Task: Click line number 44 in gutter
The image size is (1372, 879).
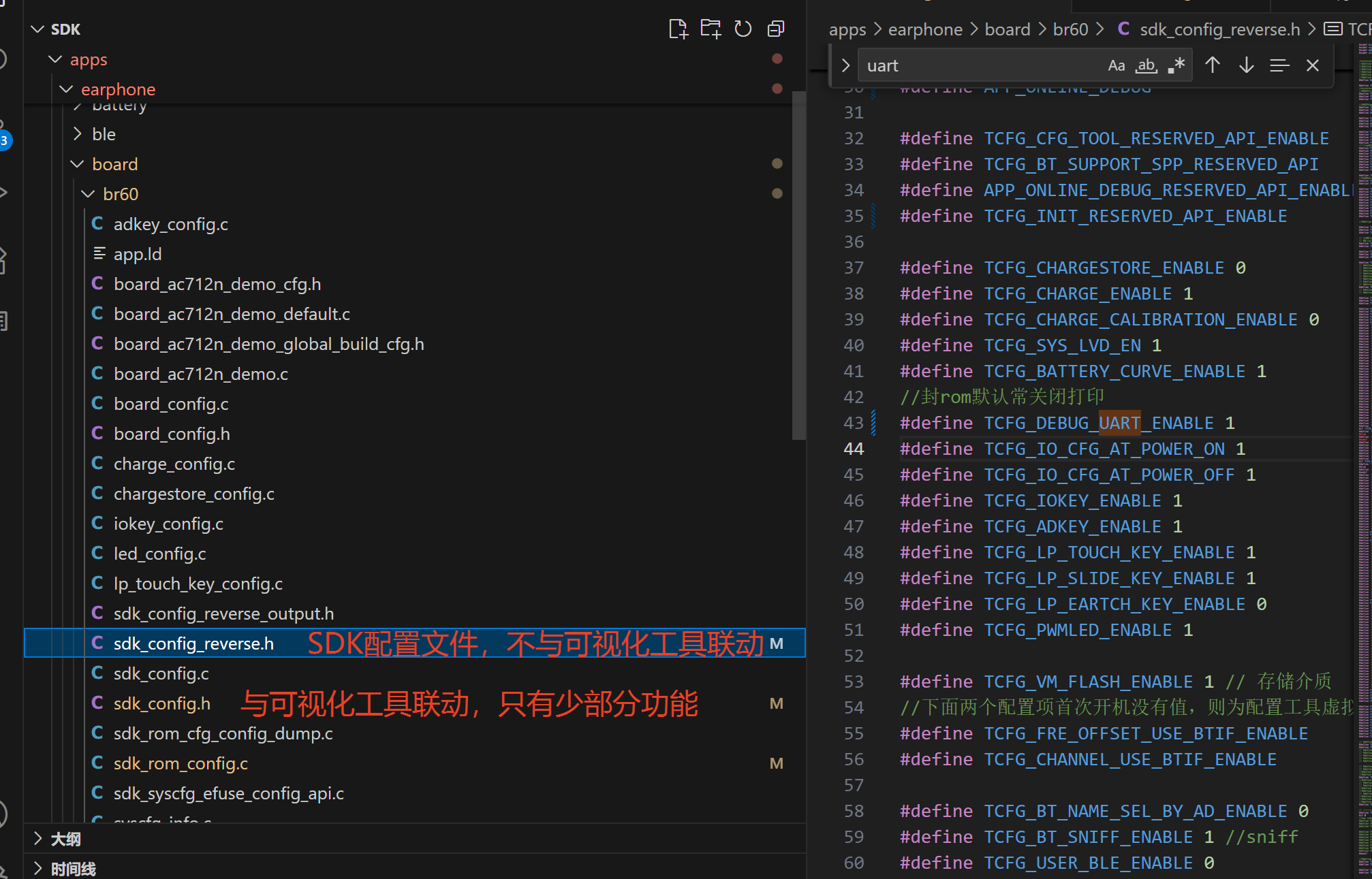Action: tap(854, 449)
